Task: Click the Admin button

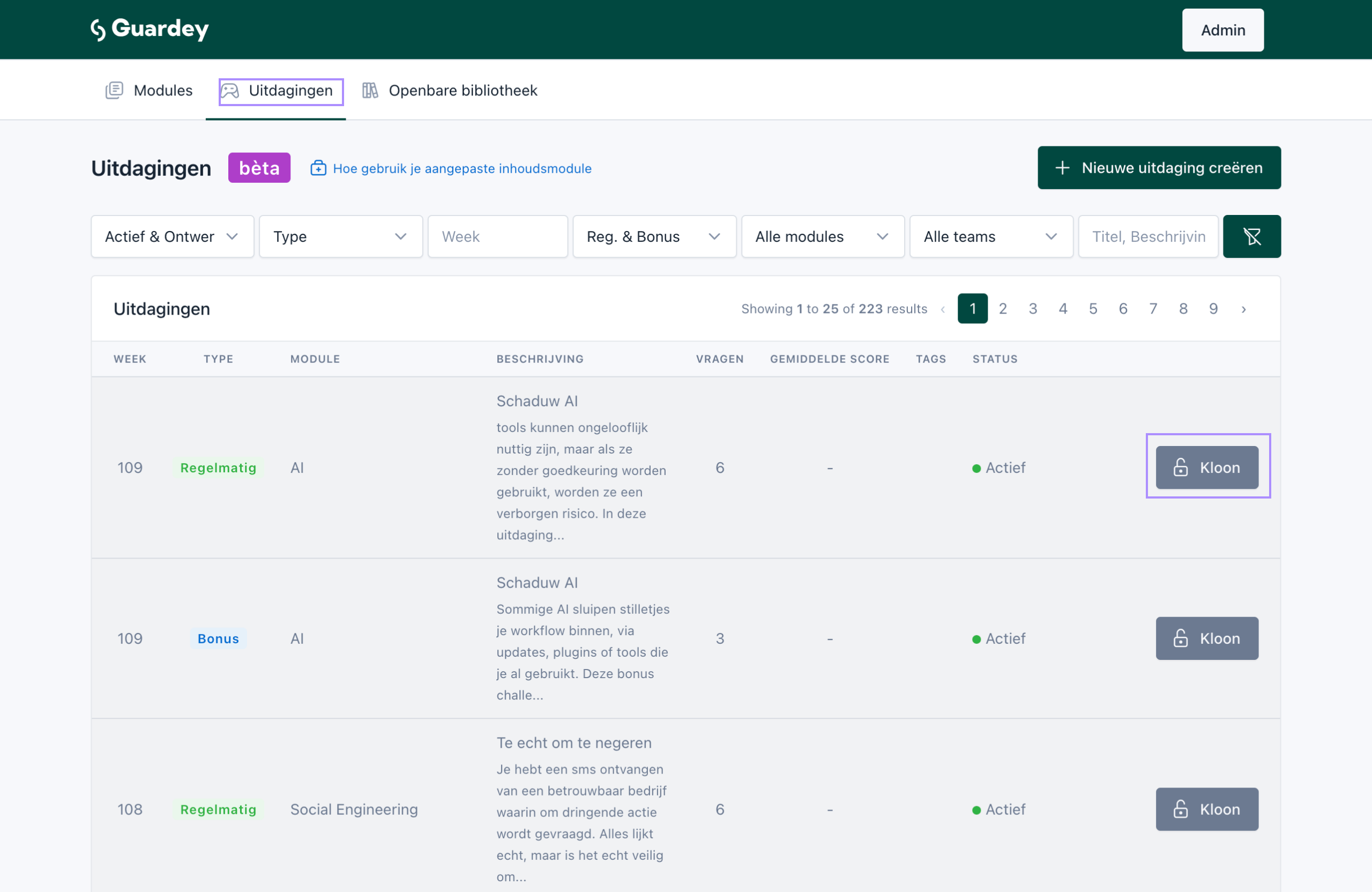Action: (x=1222, y=30)
